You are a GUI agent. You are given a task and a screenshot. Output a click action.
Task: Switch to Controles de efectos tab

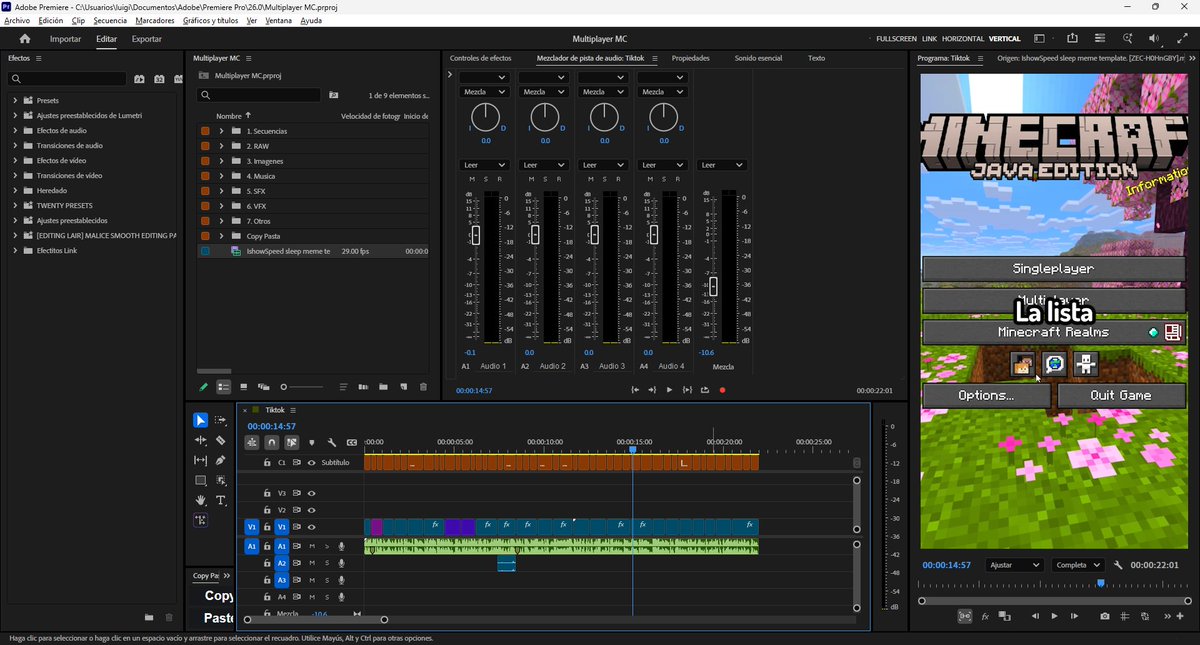480,58
